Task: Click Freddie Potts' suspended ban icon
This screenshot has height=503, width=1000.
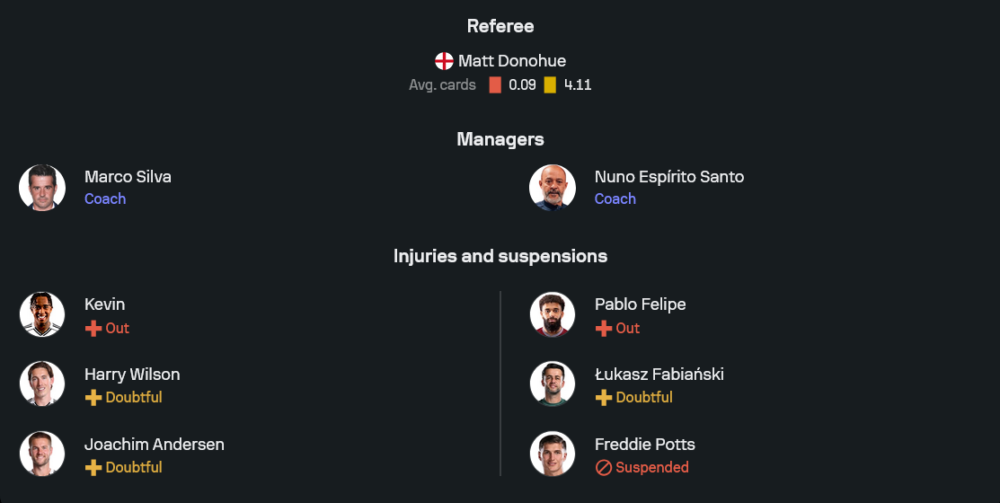Action: tap(603, 467)
